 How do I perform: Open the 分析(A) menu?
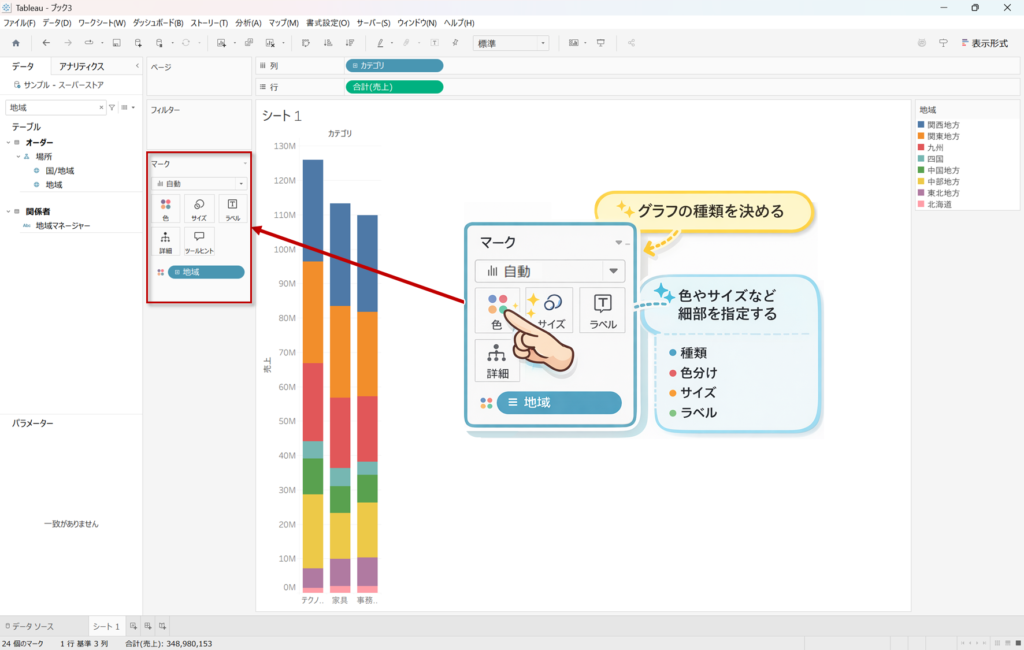point(248,22)
